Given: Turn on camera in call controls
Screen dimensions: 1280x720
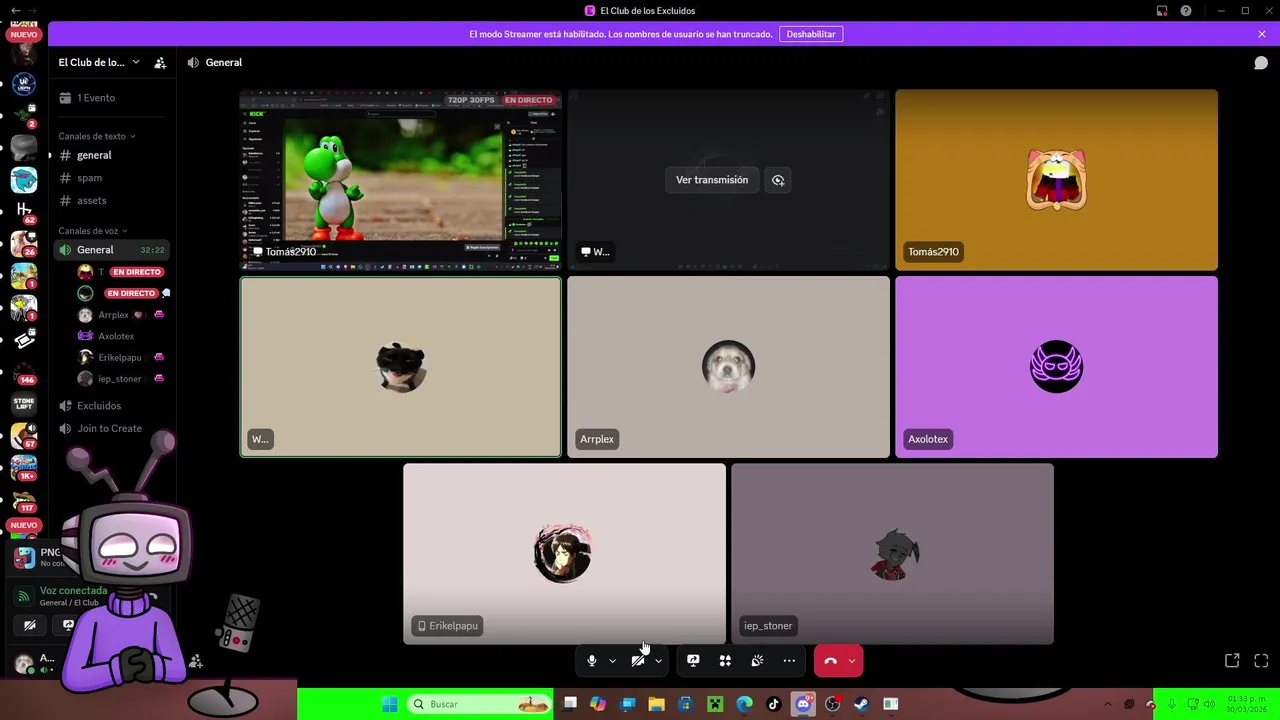Looking at the screenshot, I should point(637,661).
